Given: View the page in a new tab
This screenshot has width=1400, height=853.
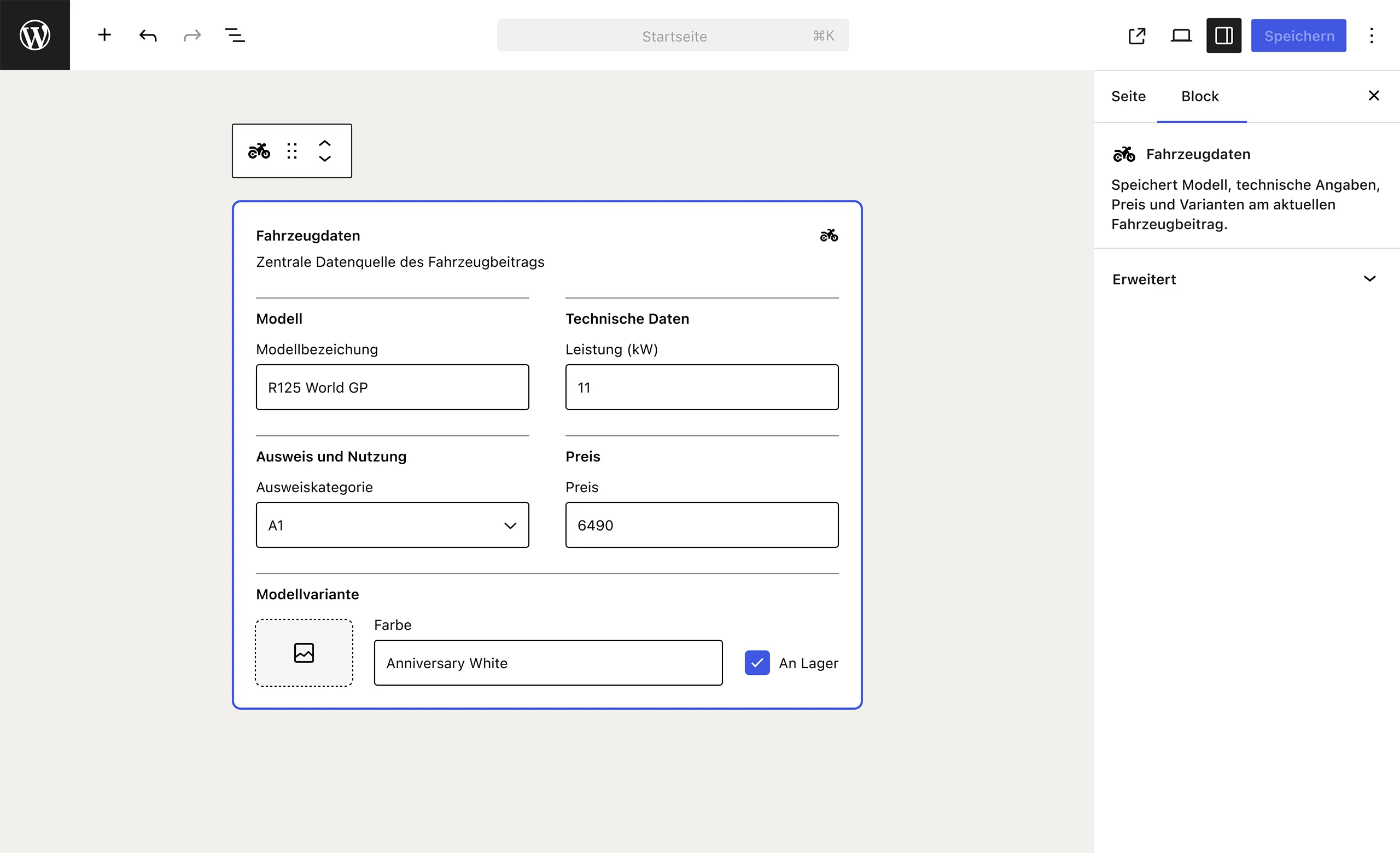Looking at the screenshot, I should pyautogui.click(x=1137, y=35).
